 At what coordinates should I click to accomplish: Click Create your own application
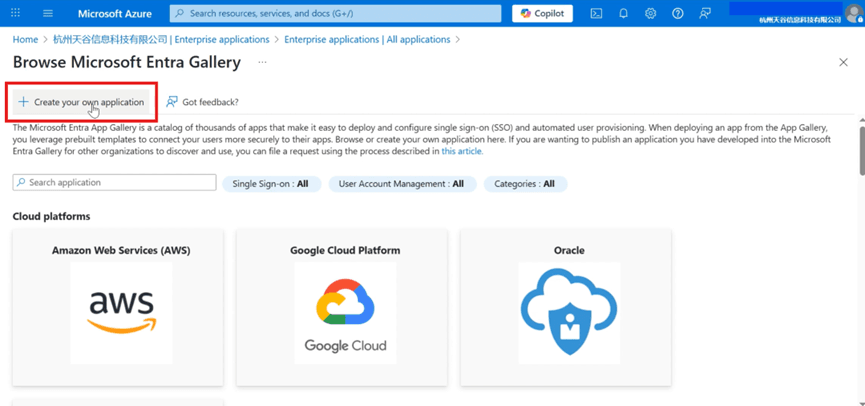81,102
